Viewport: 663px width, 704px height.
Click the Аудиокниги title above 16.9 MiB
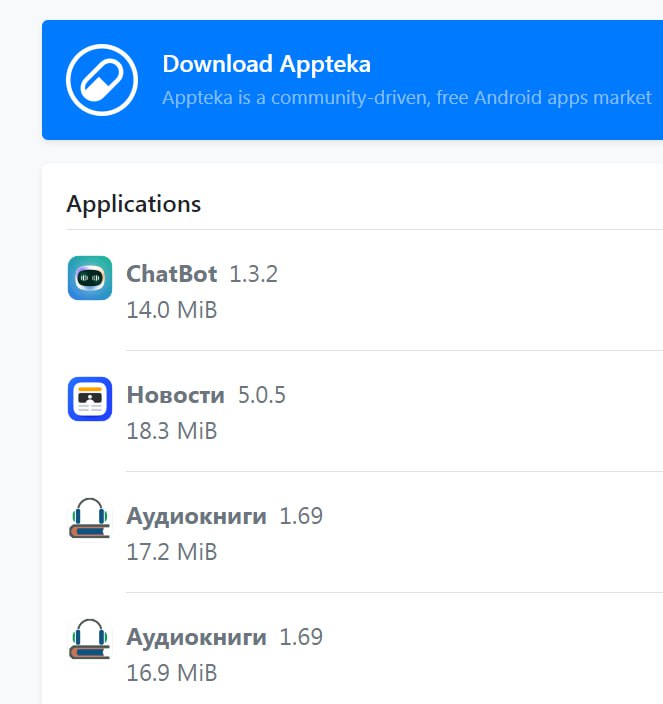[196, 637]
